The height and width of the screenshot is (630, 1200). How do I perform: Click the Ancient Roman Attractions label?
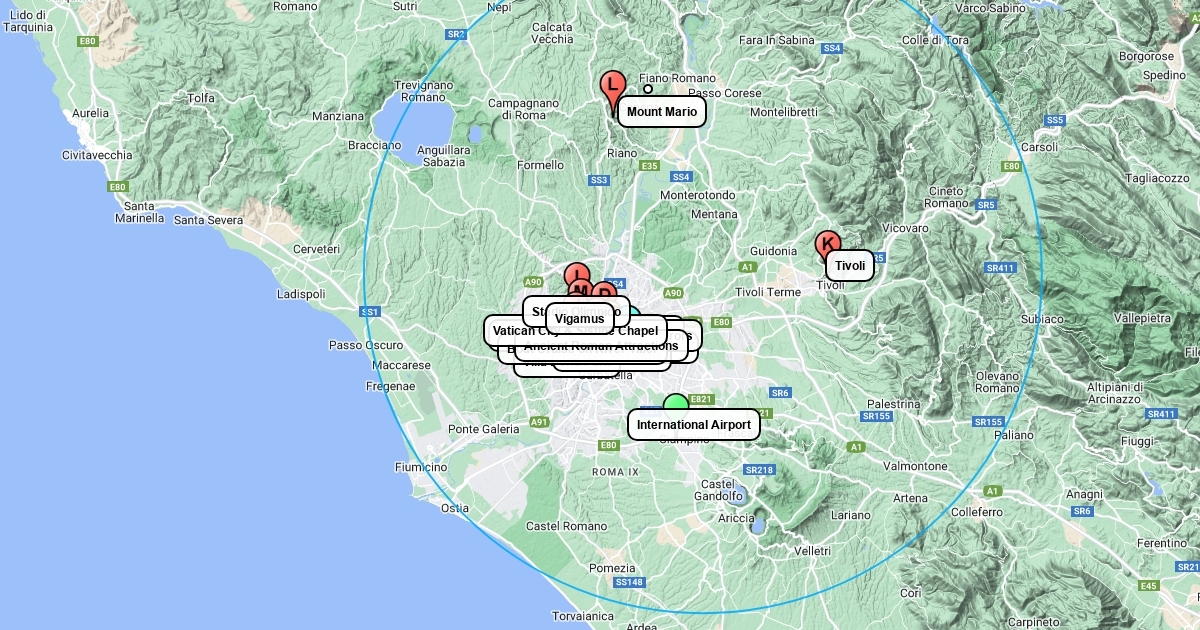pyautogui.click(x=601, y=345)
